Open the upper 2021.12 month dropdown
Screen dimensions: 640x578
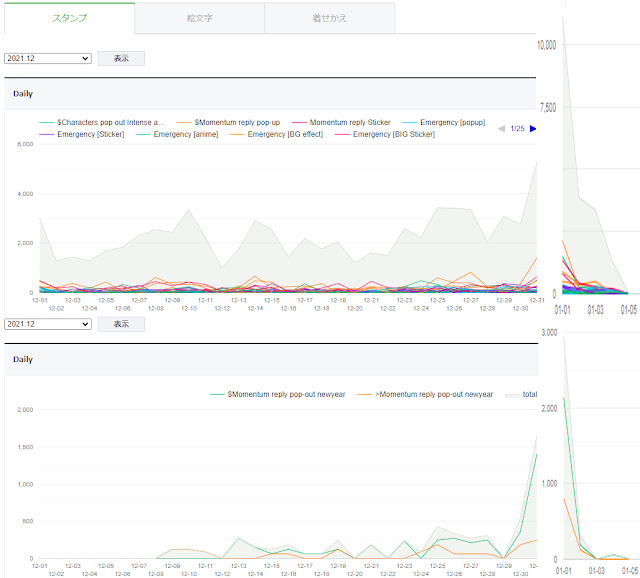(48, 58)
